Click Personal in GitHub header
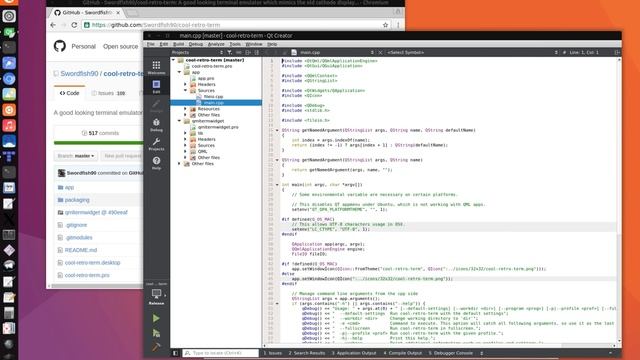 pos(83,47)
